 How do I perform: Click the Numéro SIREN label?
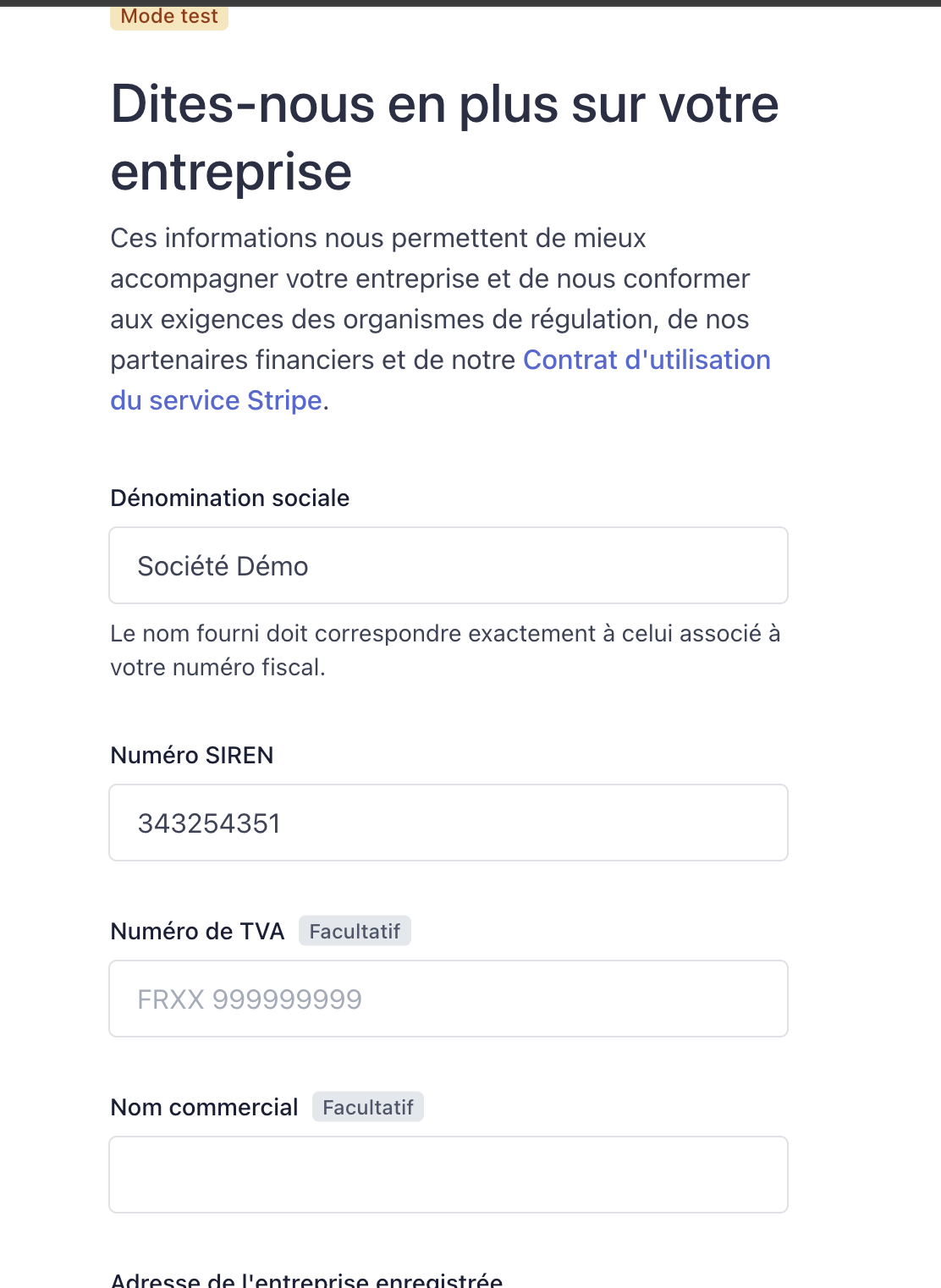tap(192, 755)
